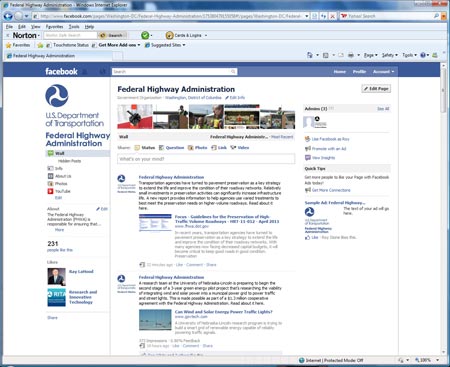Select the Photo share option
This screenshot has height=367, width=450.
click(198, 148)
